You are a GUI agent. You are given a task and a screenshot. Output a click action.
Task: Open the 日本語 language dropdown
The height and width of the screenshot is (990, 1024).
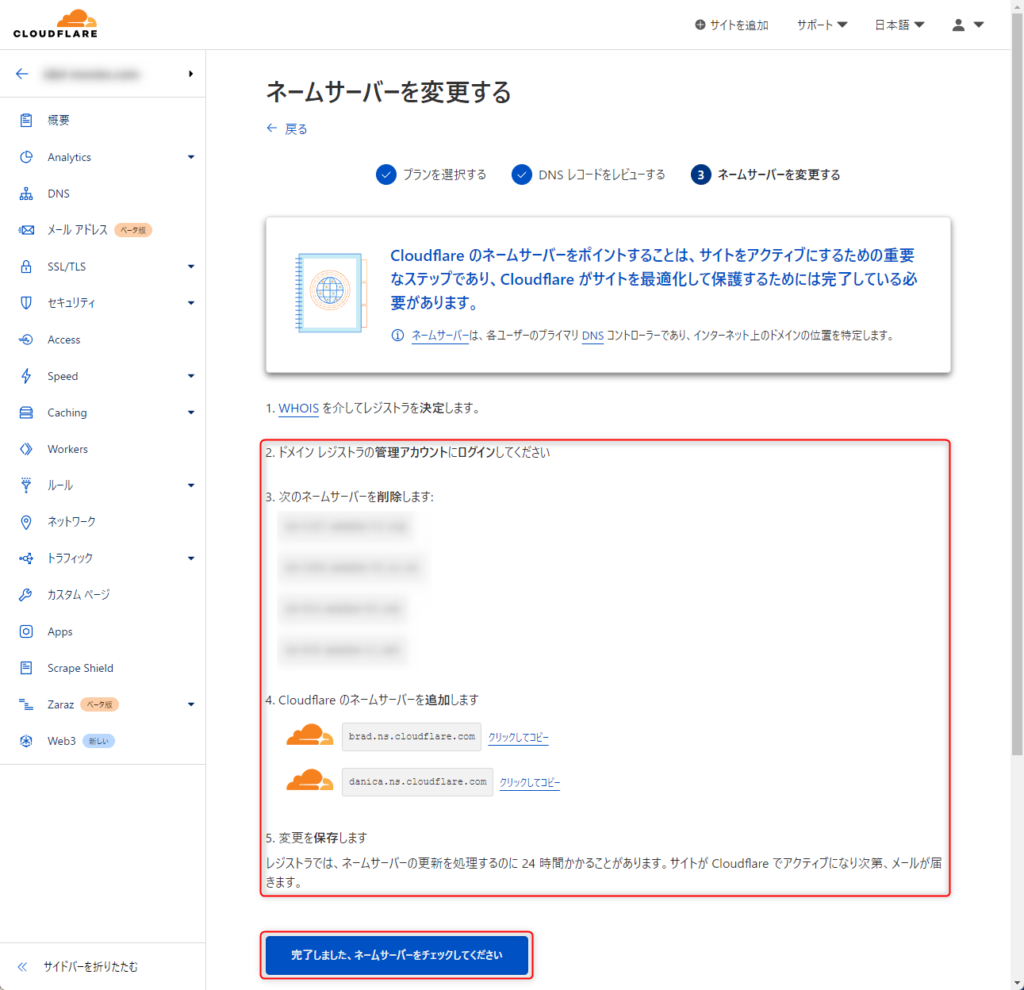(x=899, y=25)
